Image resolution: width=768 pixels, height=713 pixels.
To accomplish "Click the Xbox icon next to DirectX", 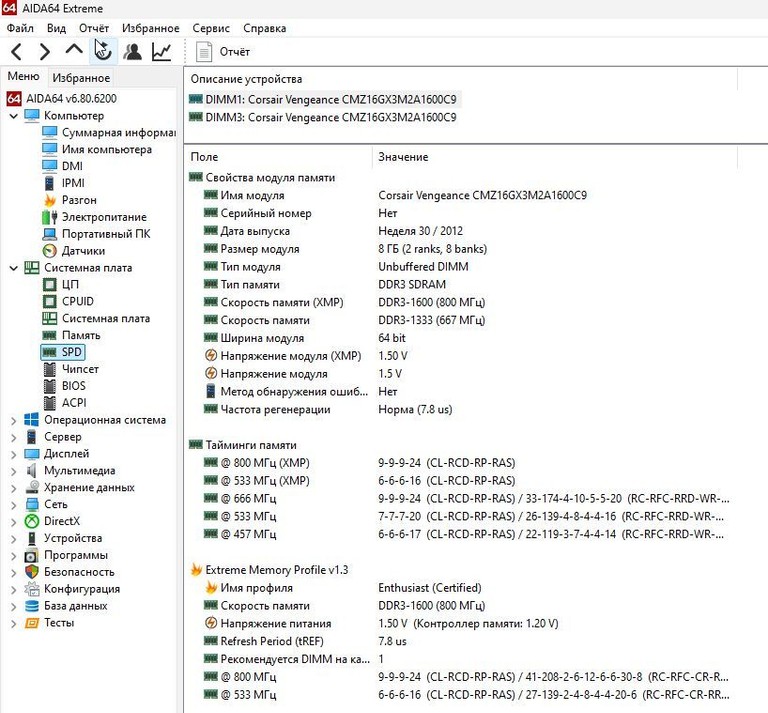I will click(31, 521).
